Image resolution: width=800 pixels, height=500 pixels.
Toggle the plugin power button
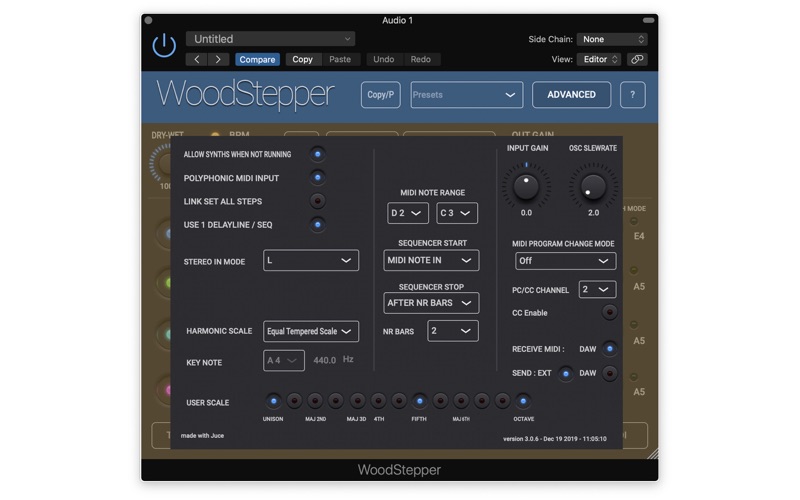164,45
